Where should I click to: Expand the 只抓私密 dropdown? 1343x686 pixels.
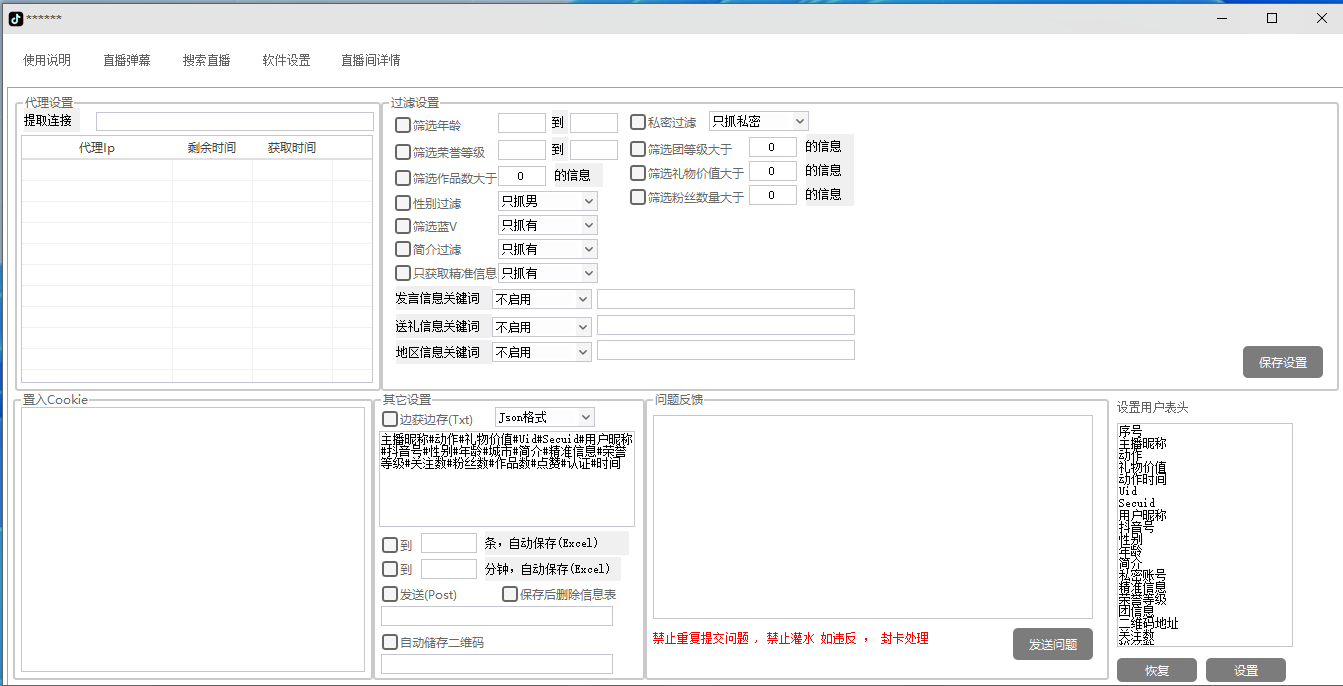tap(758, 121)
